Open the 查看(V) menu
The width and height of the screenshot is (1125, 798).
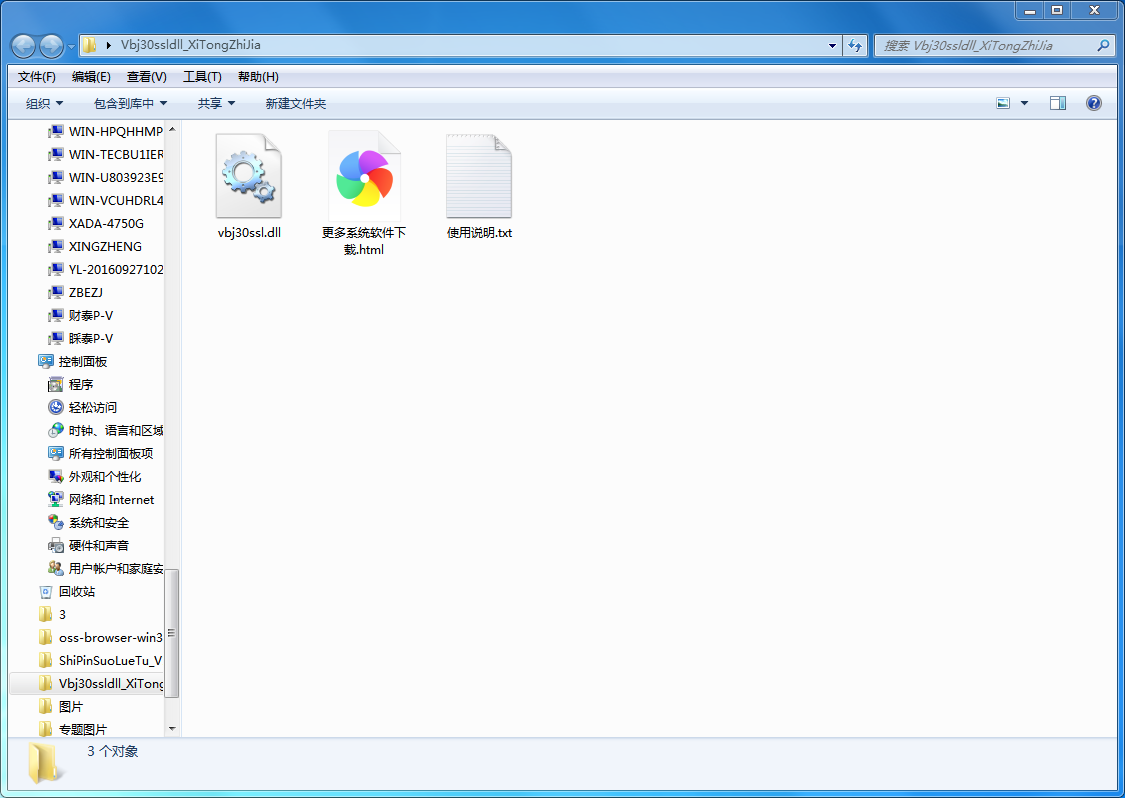[146, 77]
